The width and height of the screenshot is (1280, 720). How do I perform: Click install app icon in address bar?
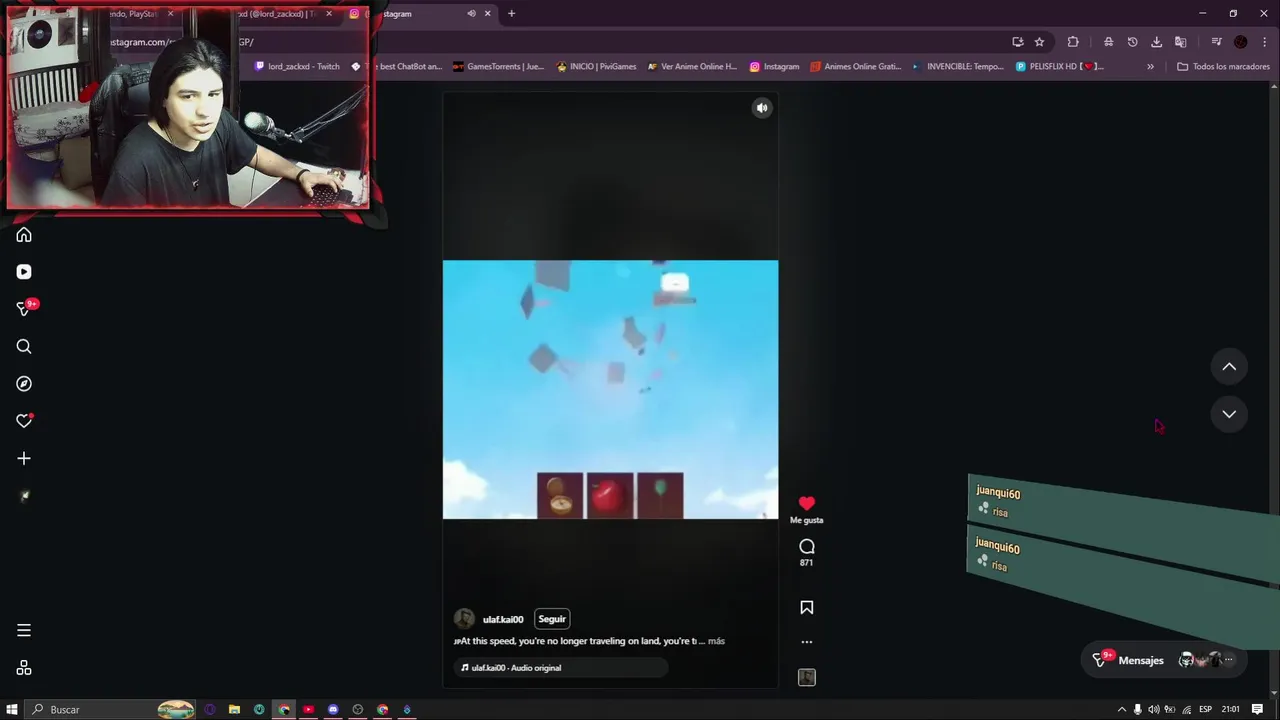1017,42
